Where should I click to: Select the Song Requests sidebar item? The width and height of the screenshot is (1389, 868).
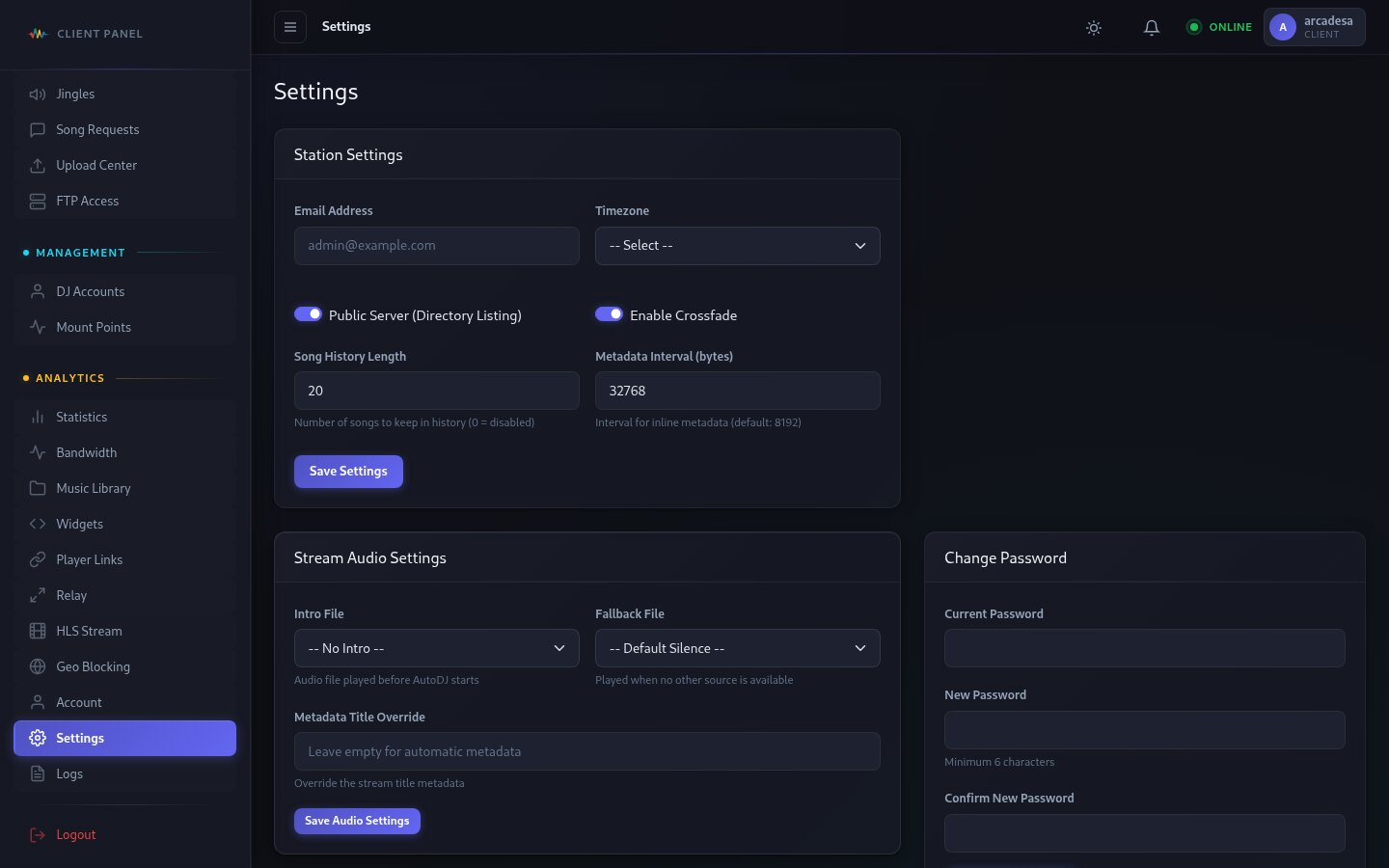97,129
